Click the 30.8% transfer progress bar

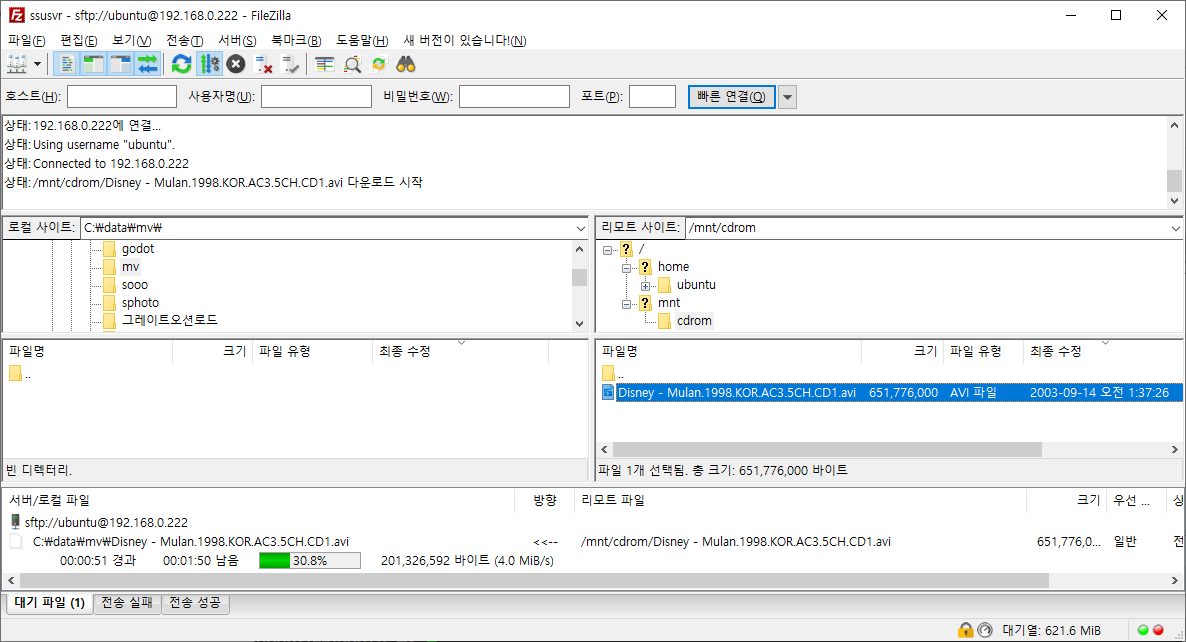pyautogui.click(x=309, y=560)
